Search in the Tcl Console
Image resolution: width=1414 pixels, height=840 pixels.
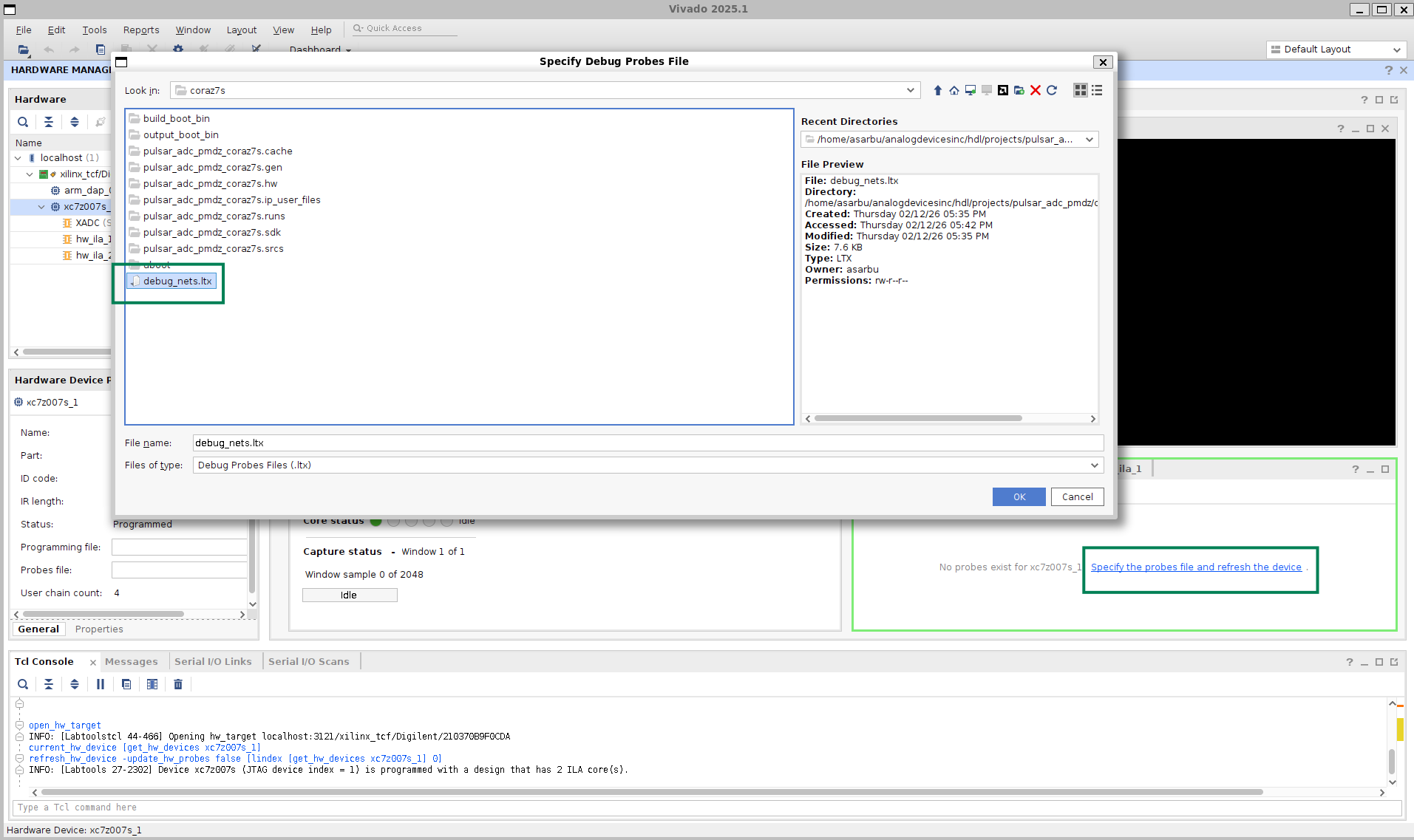pos(23,684)
